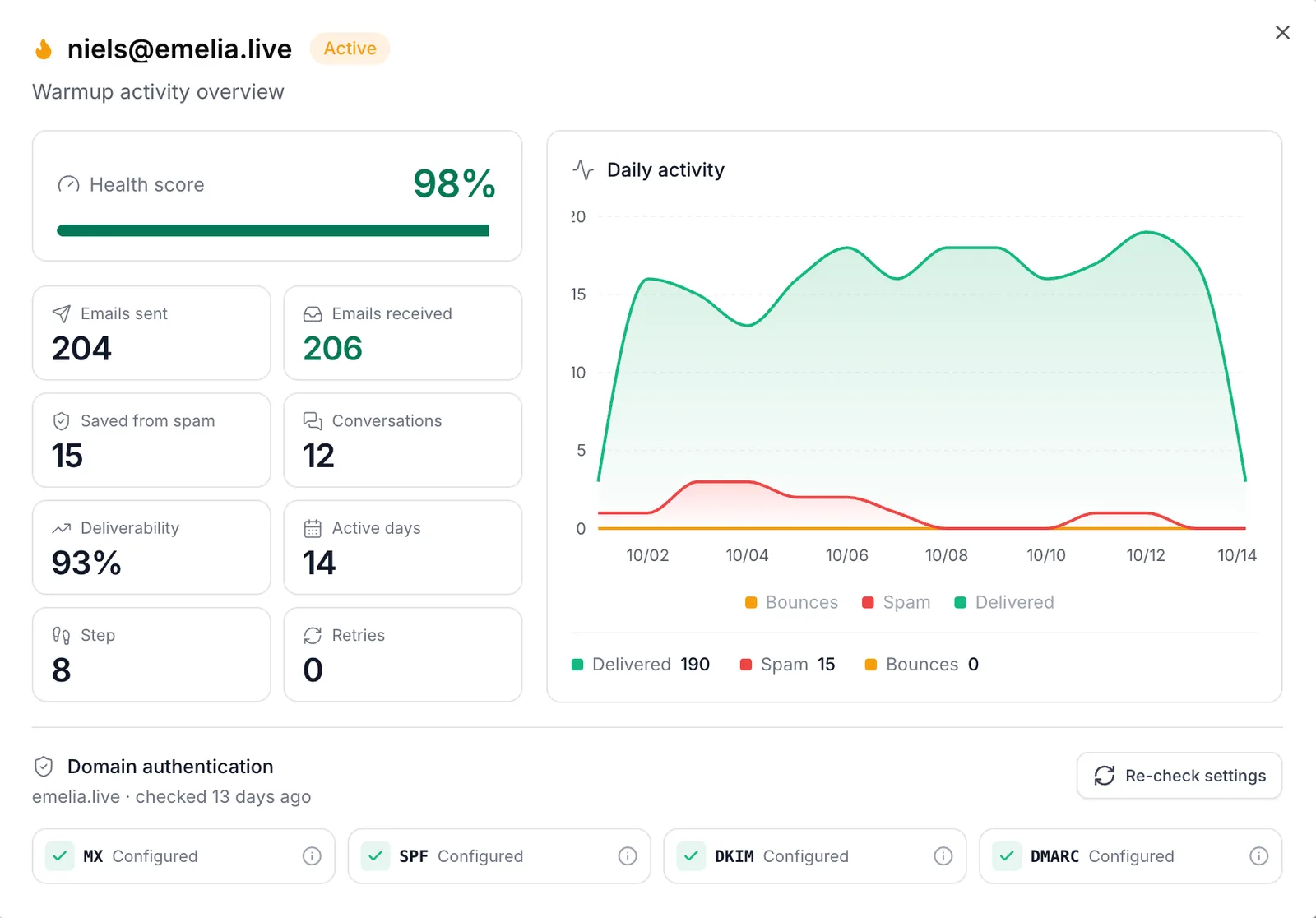
Task: Click the MX Configured green checkmark
Action: click(60, 856)
